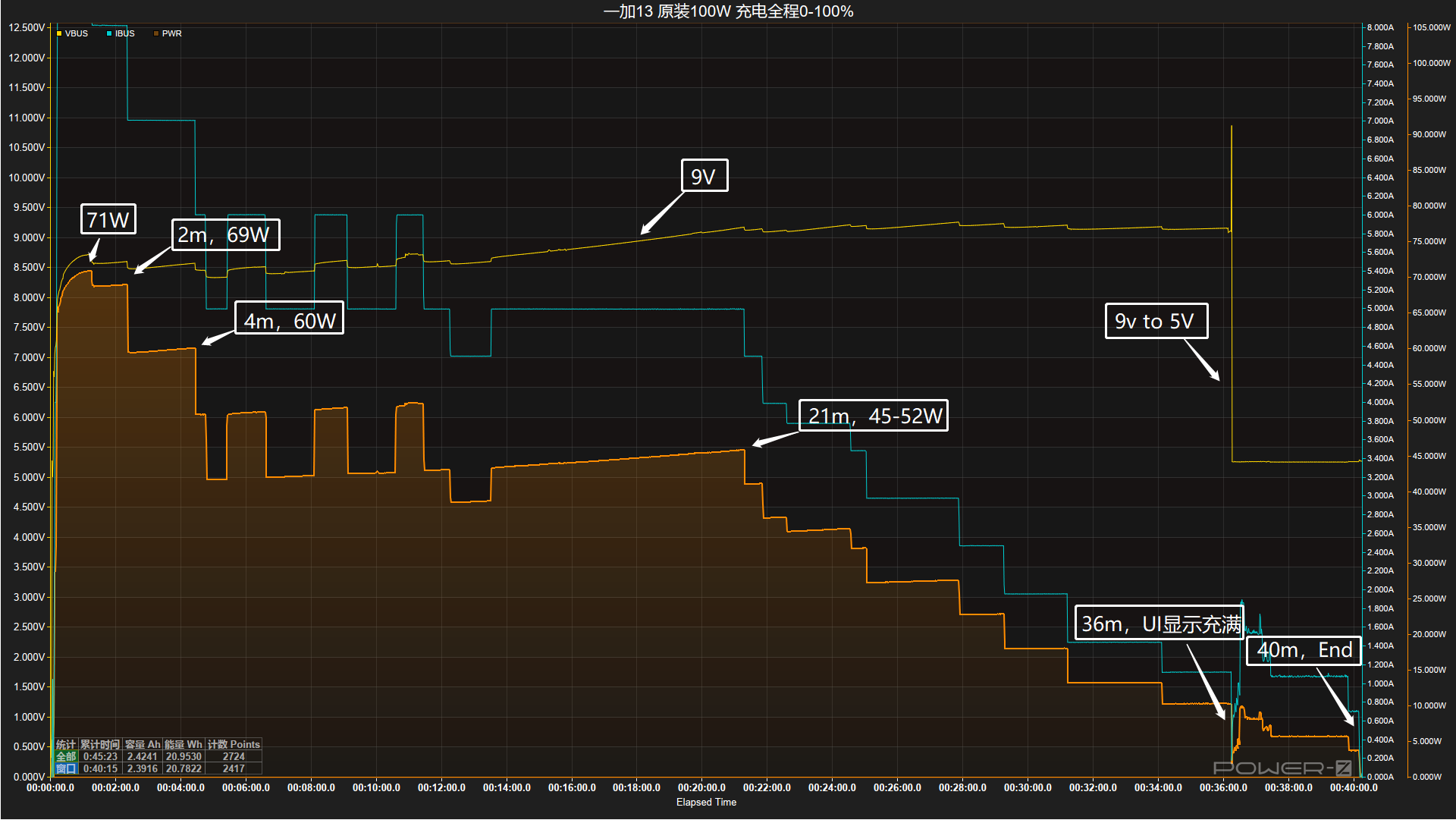The width and height of the screenshot is (1456, 820).
Task: Click the 2.3916 capacity value
Action: pyautogui.click(x=143, y=769)
